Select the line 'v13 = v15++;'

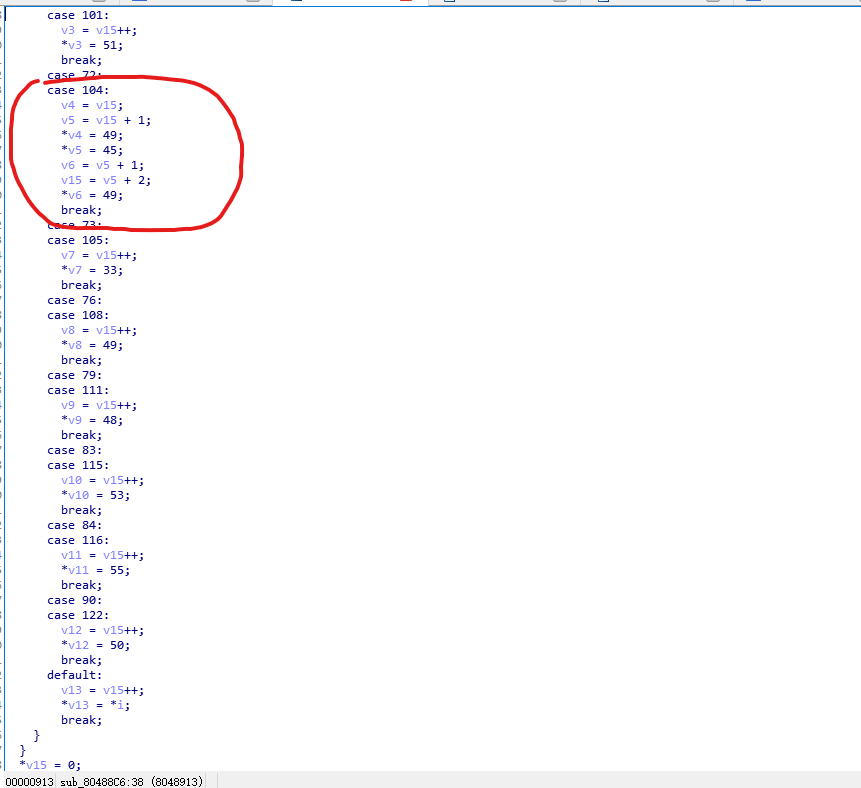tap(102, 690)
